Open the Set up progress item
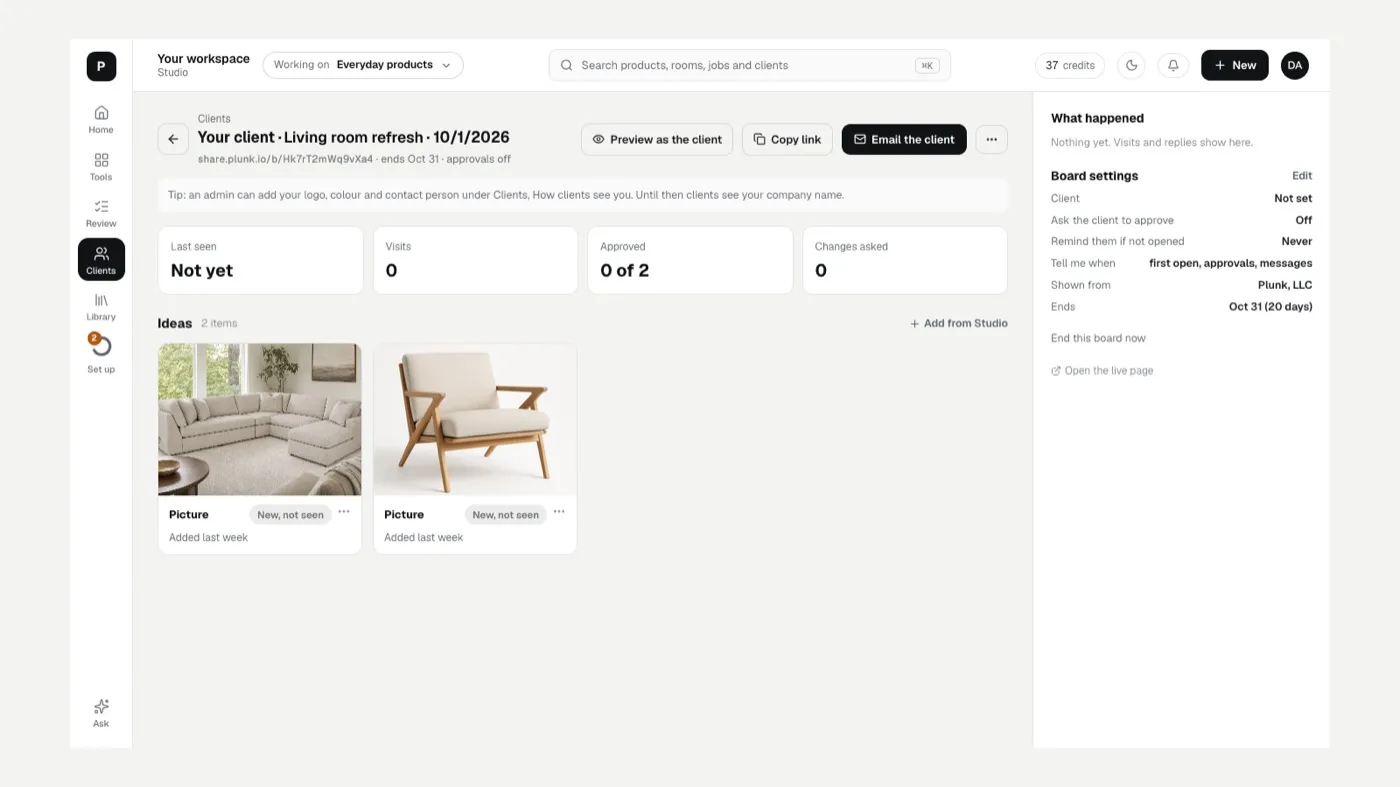 (101, 354)
